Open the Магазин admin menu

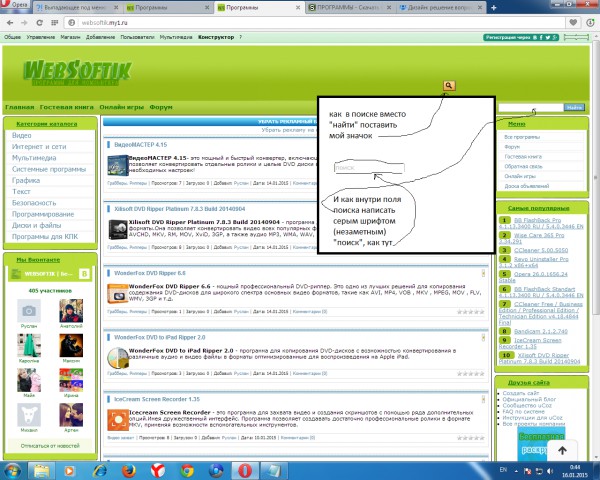coord(70,37)
